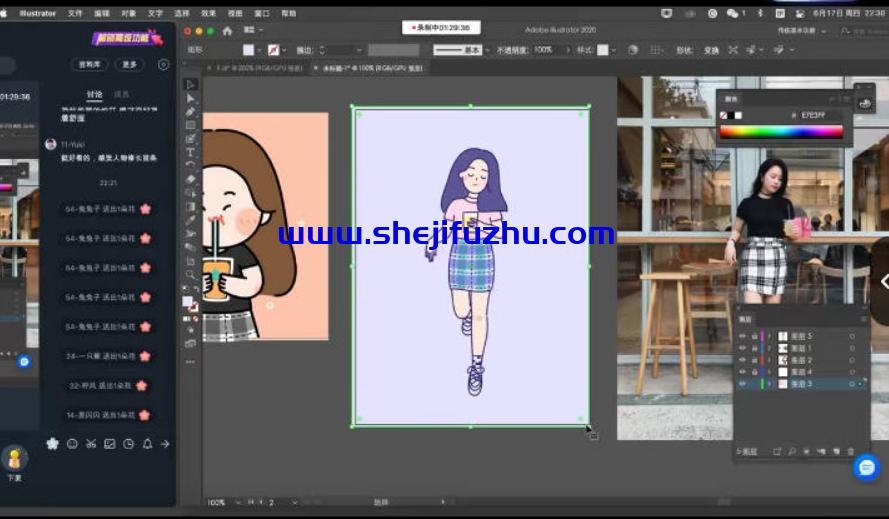
Task: Open the fill color dropdown arrow
Action: point(259,50)
